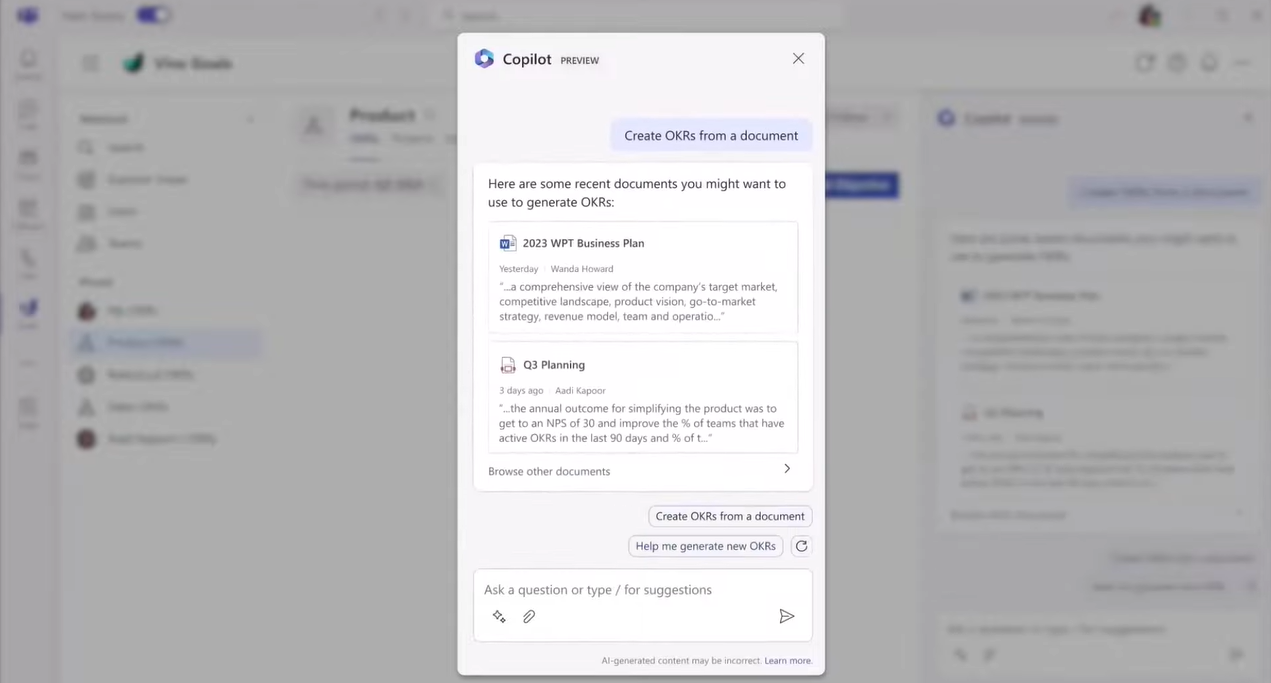Select the Q3 Planning document card
This screenshot has height=683, width=1271.
point(642,397)
